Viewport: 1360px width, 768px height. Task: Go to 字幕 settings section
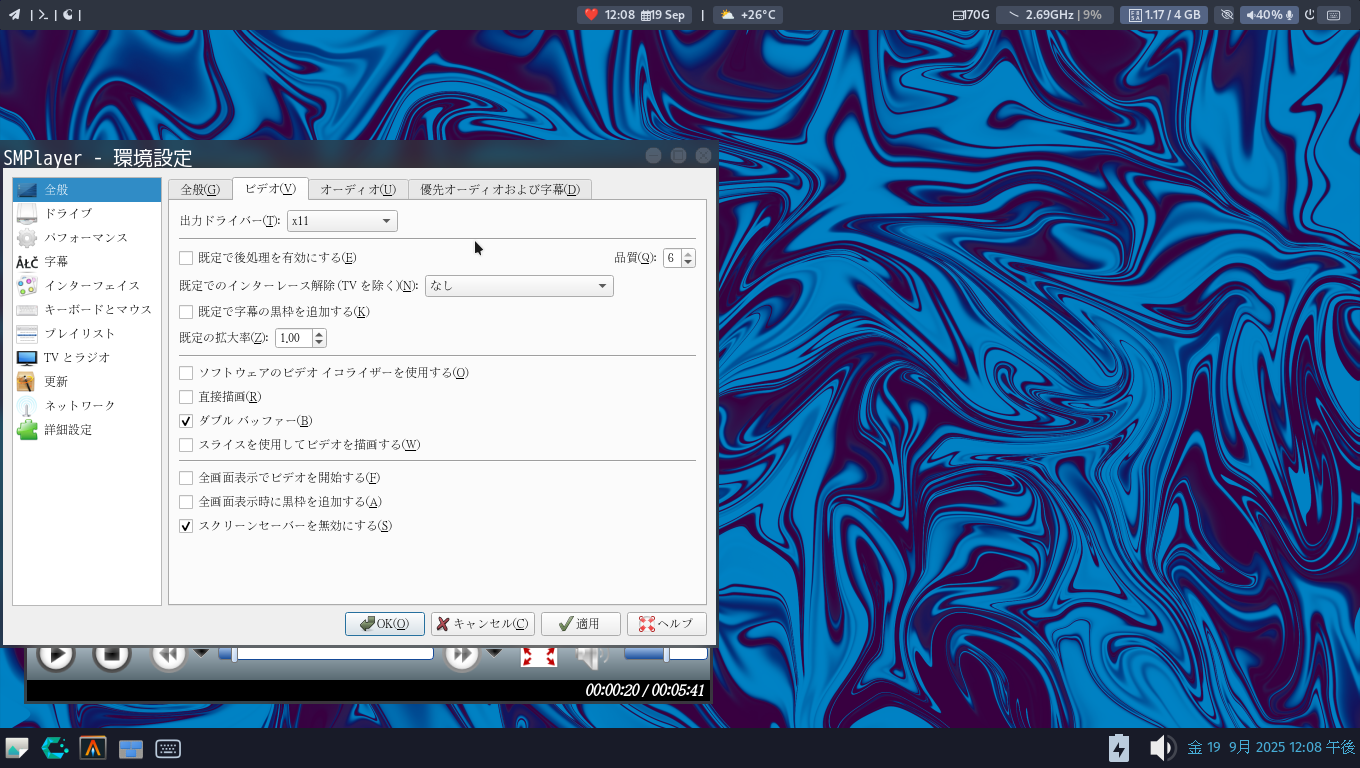click(87, 261)
